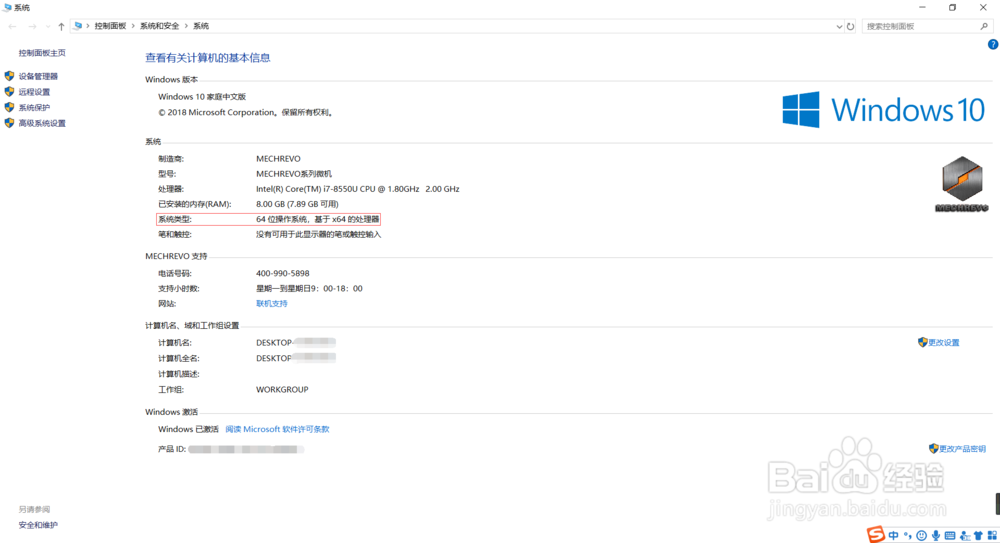Image resolution: width=1000 pixels, height=543 pixels.
Task: Open 系统保护 in the left panel
Action: (34, 108)
